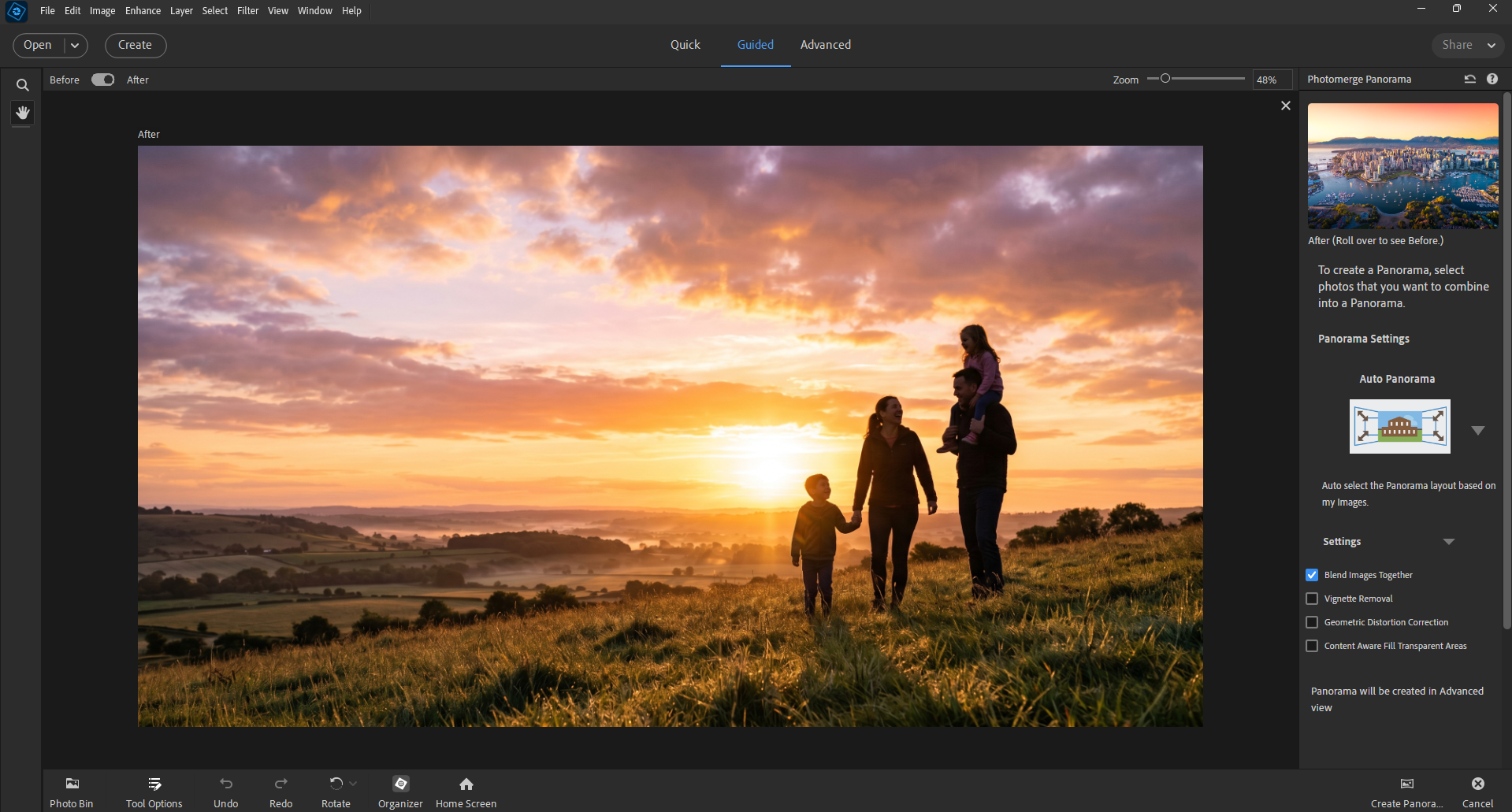Cancel the Photomerge Panorama guide
Screen dimensions: 1512x812
(1478, 792)
